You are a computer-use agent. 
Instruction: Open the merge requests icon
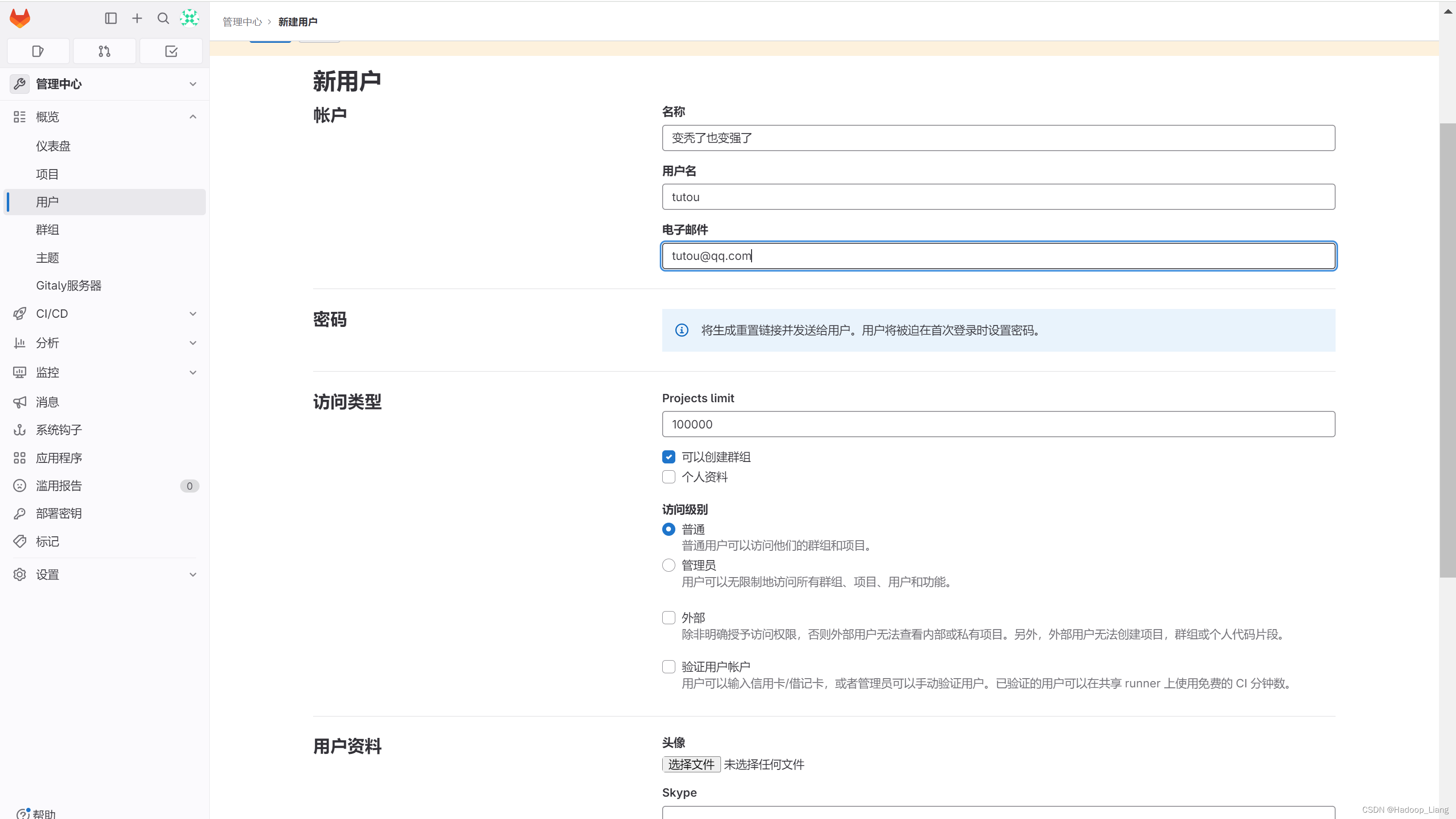104,51
